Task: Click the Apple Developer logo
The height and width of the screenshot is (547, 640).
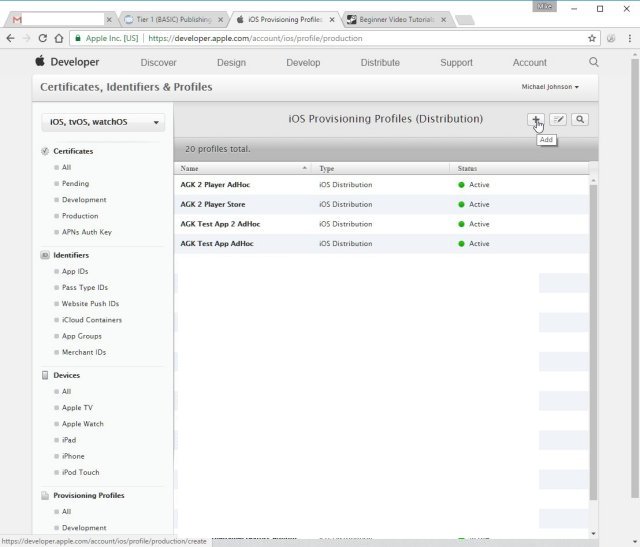Action: 68,62
